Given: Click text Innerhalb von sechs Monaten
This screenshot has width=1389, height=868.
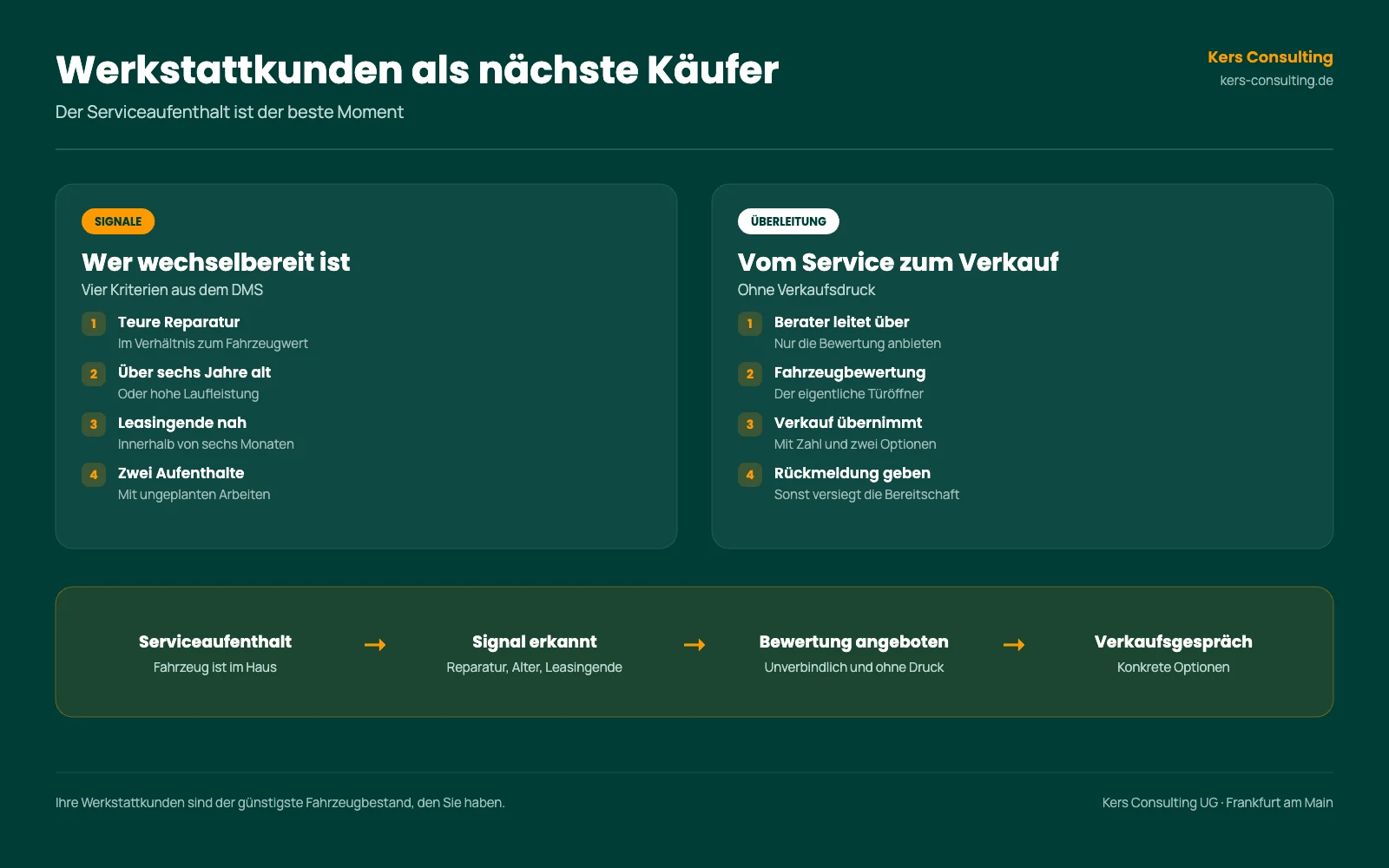Looking at the screenshot, I should 206,444.
